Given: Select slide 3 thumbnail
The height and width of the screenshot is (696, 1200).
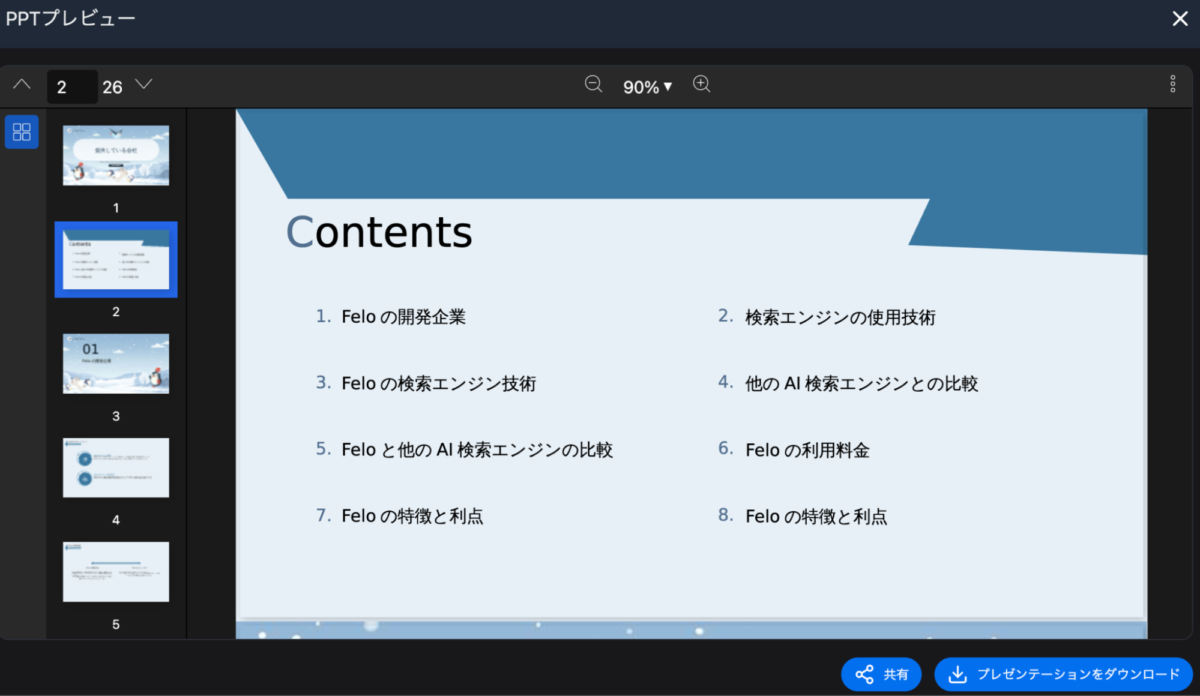Looking at the screenshot, I should [x=116, y=363].
